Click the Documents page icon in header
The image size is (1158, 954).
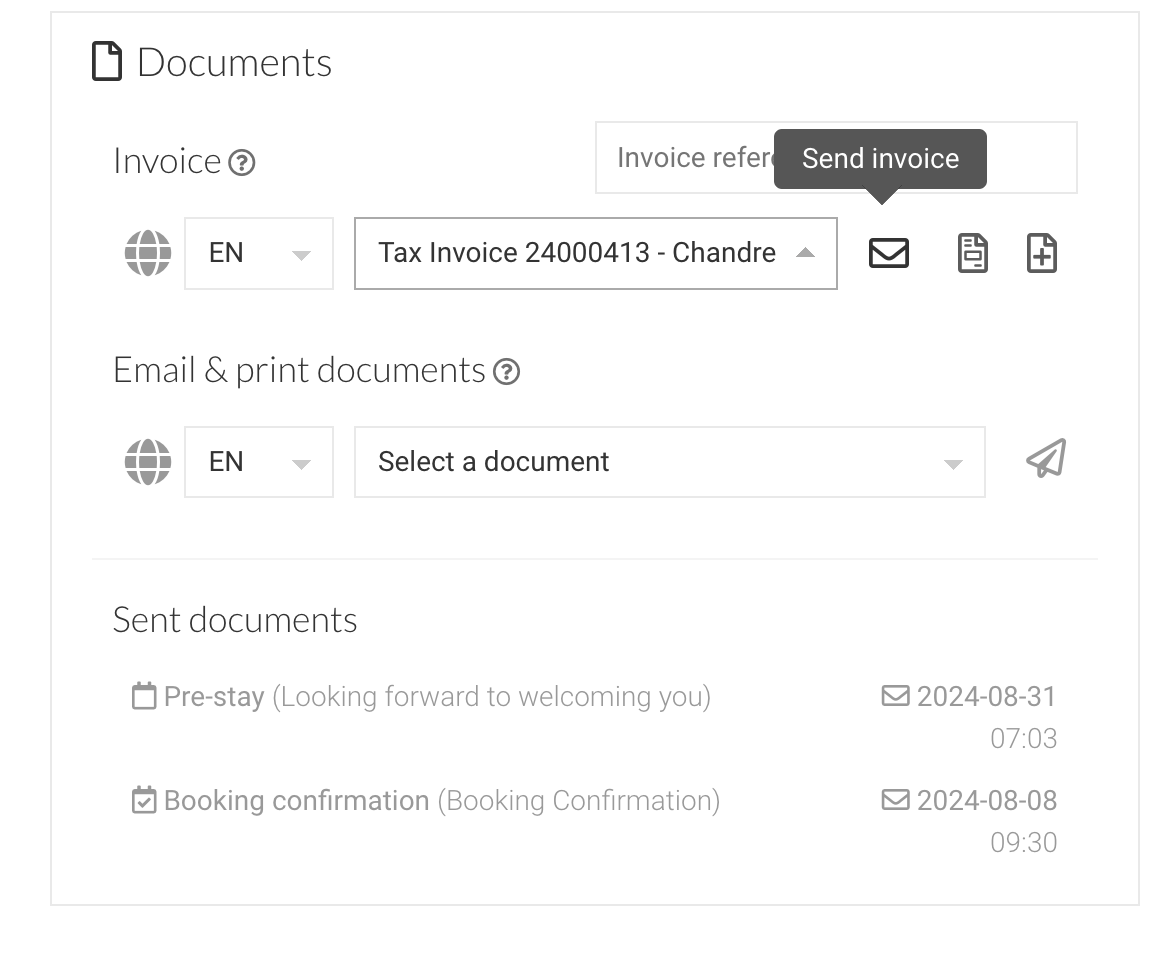coord(107,61)
